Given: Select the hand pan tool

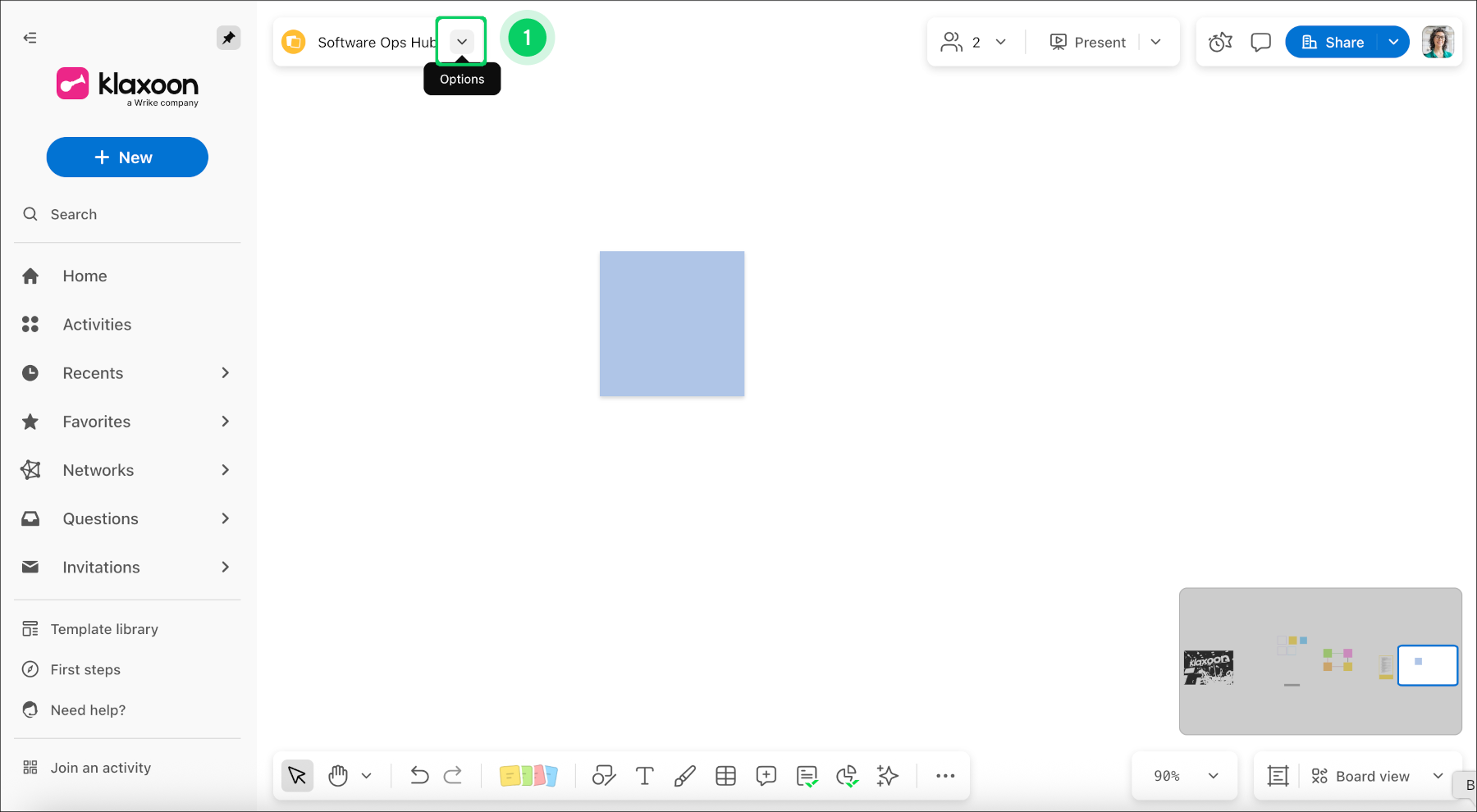Looking at the screenshot, I should (338, 775).
